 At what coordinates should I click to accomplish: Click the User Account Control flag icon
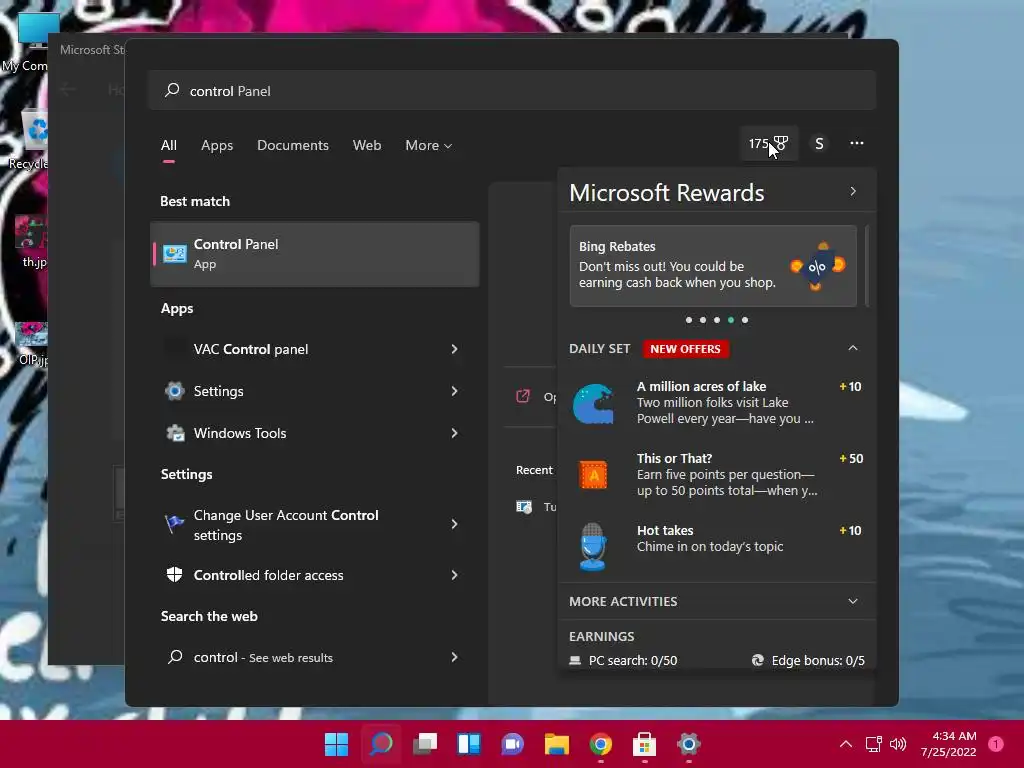pos(174,524)
